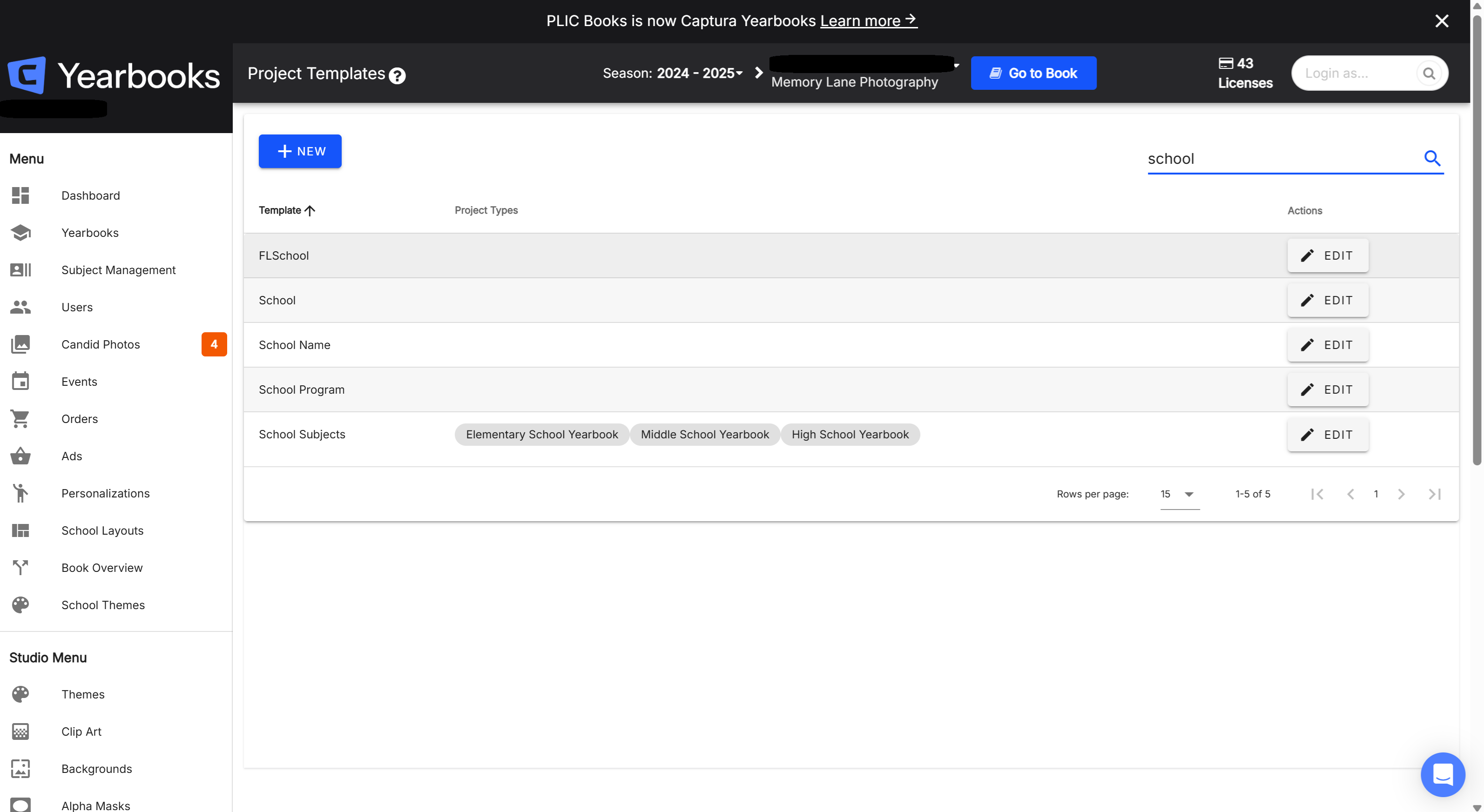1484x812 pixels.
Task: Edit the School Subjects template
Action: tap(1328, 434)
